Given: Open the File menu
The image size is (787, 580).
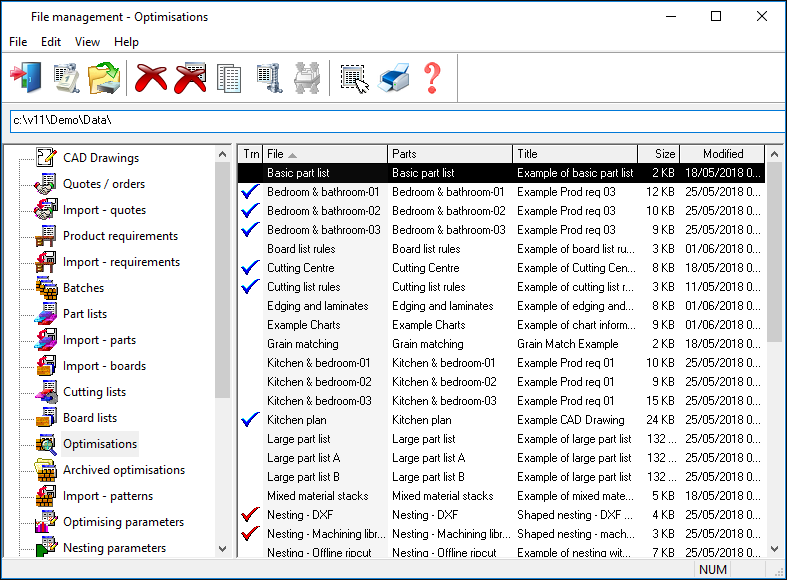Looking at the screenshot, I should point(18,42).
